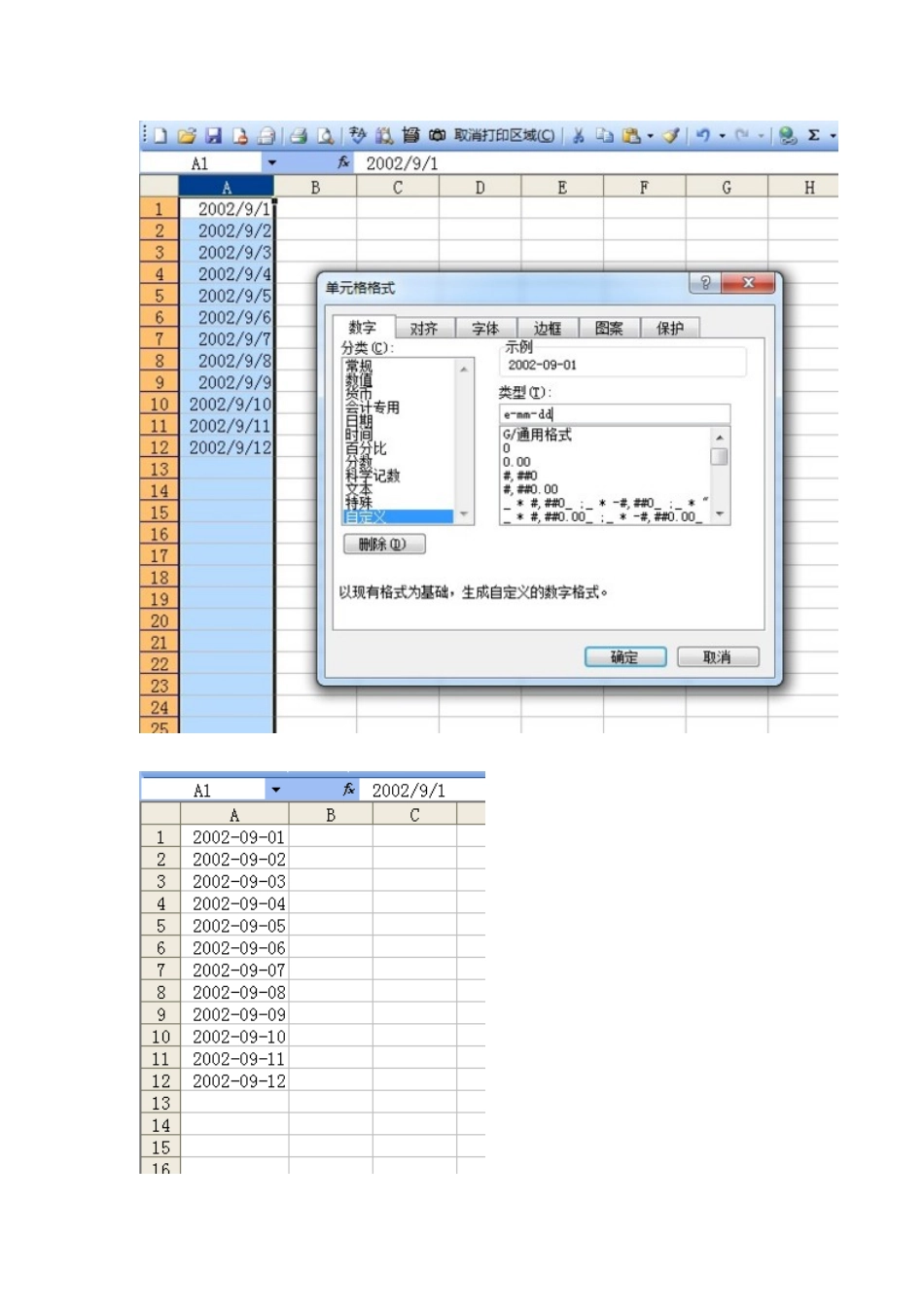
Task: Click the Camera tool icon
Action: (438, 136)
